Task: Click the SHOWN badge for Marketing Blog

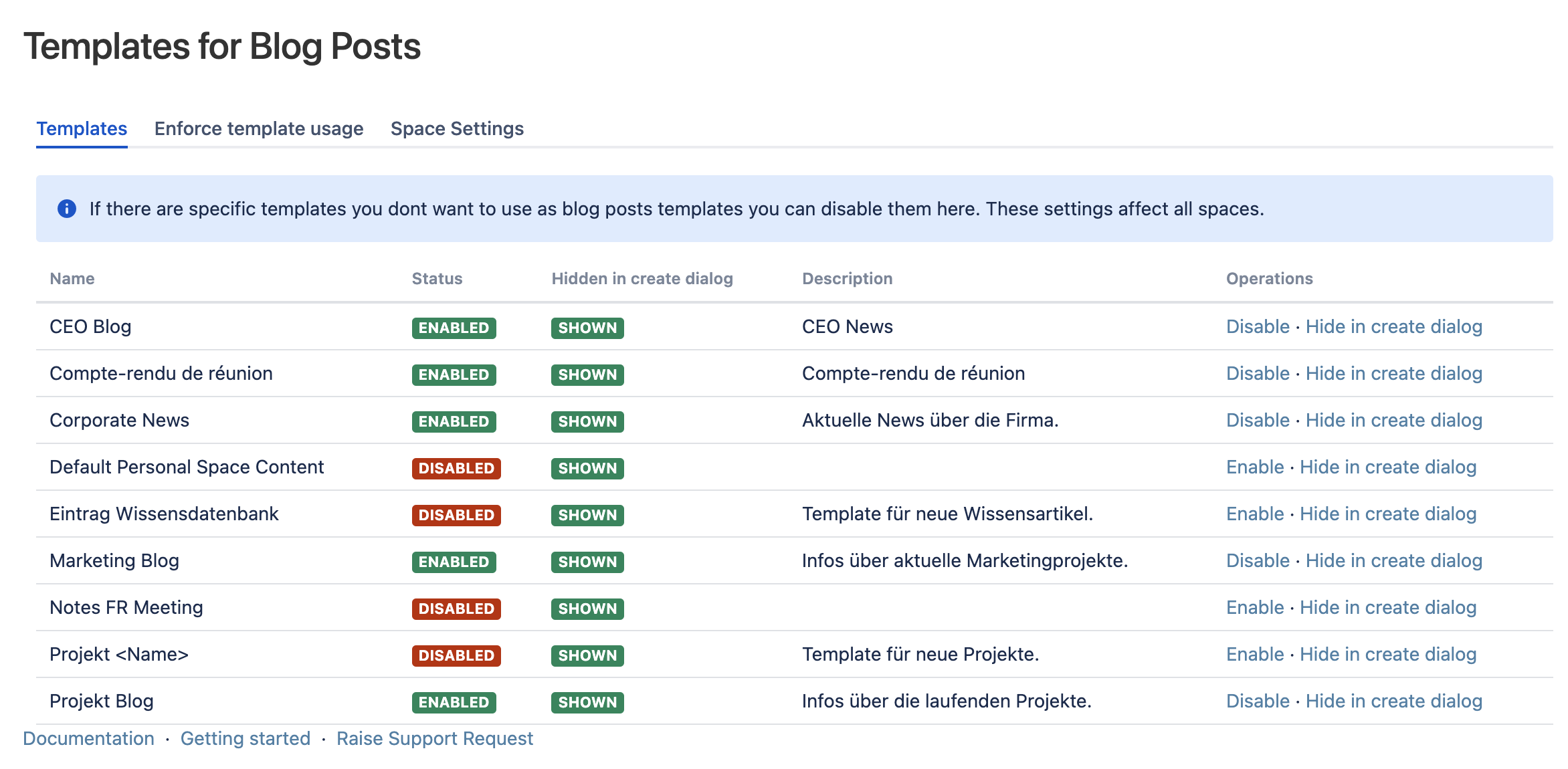Action: click(x=587, y=562)
